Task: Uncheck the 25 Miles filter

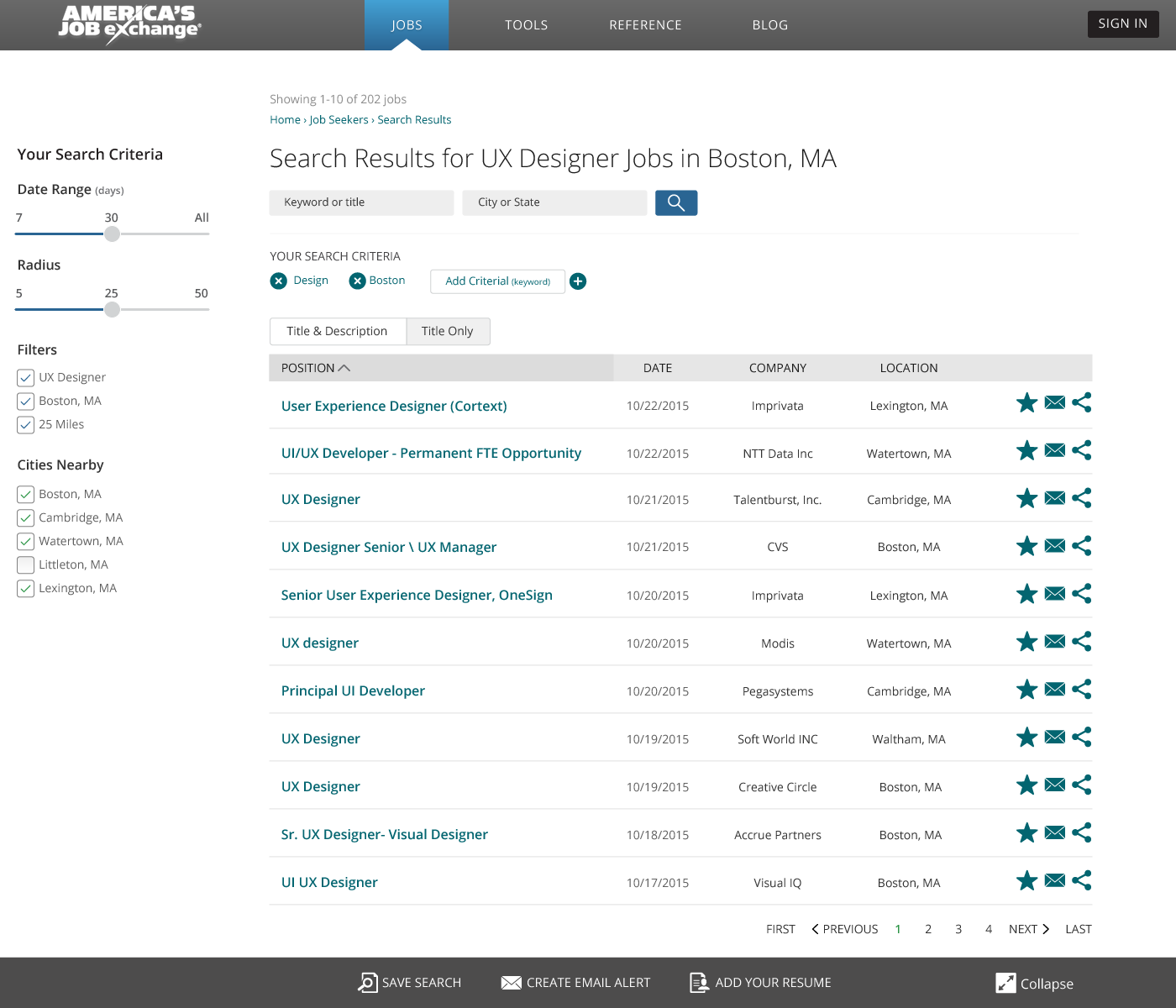Action: point(26,425)
